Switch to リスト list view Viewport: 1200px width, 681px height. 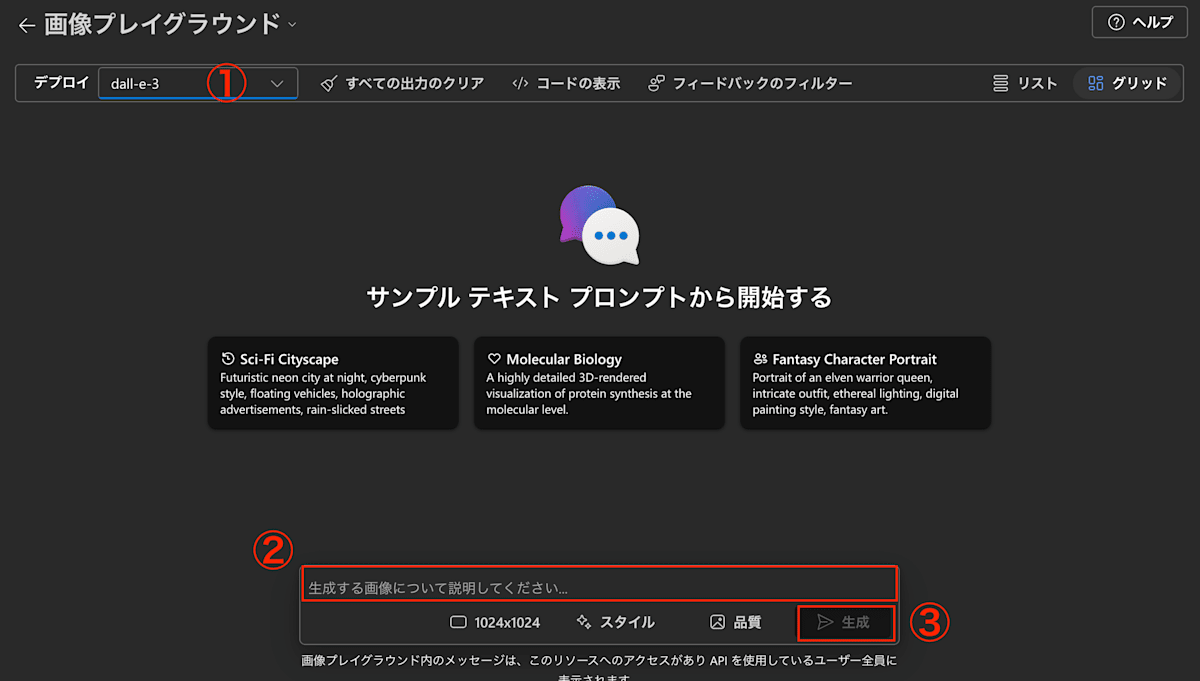click(1025, 84)
